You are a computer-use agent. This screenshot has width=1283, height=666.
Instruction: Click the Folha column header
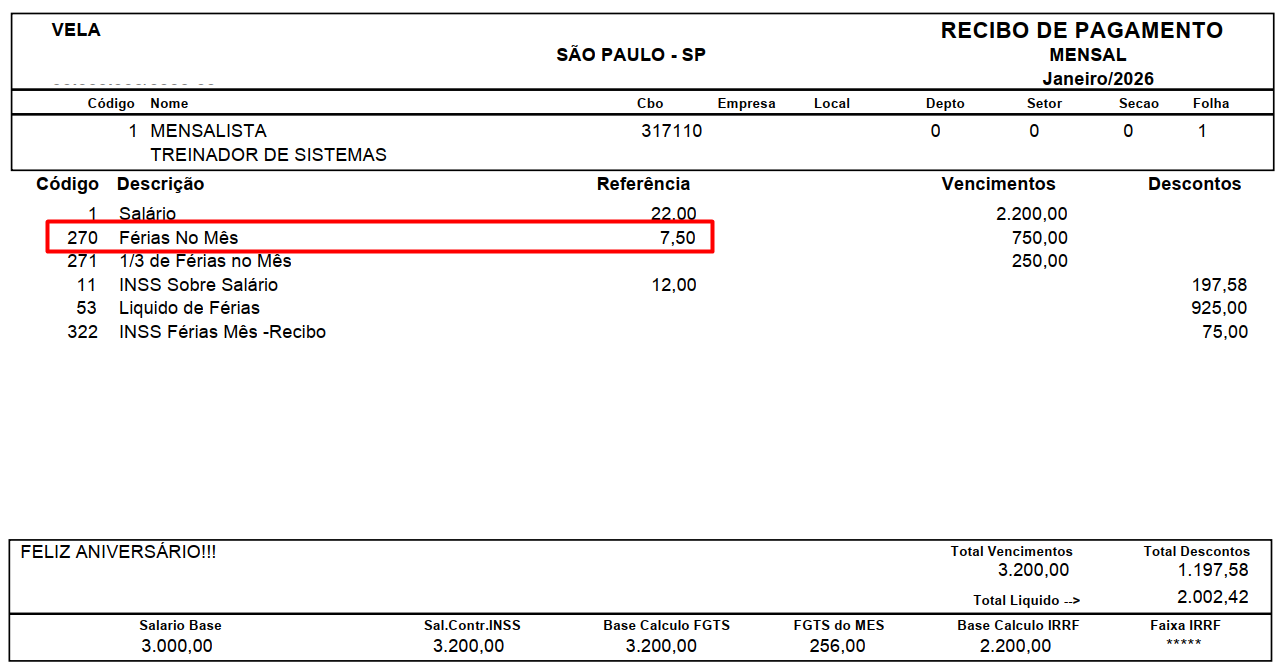(x=1211, y=103)
